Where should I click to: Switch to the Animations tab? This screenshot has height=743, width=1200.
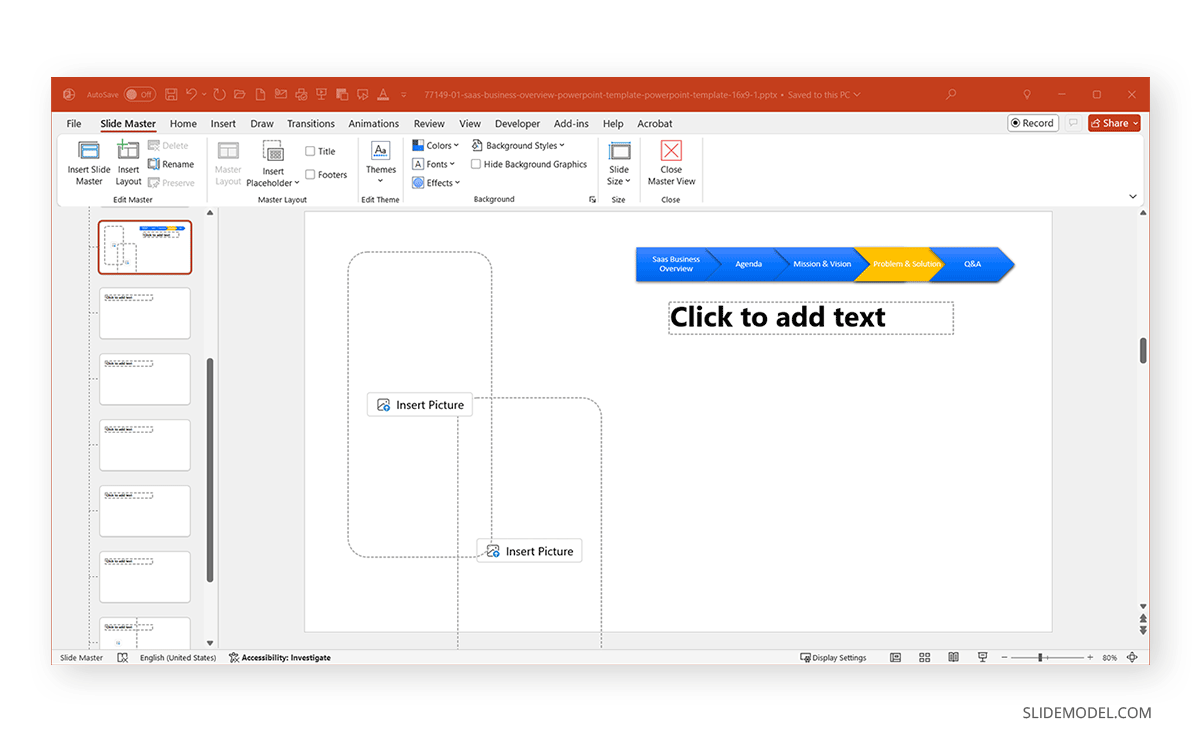click(373, 123)
